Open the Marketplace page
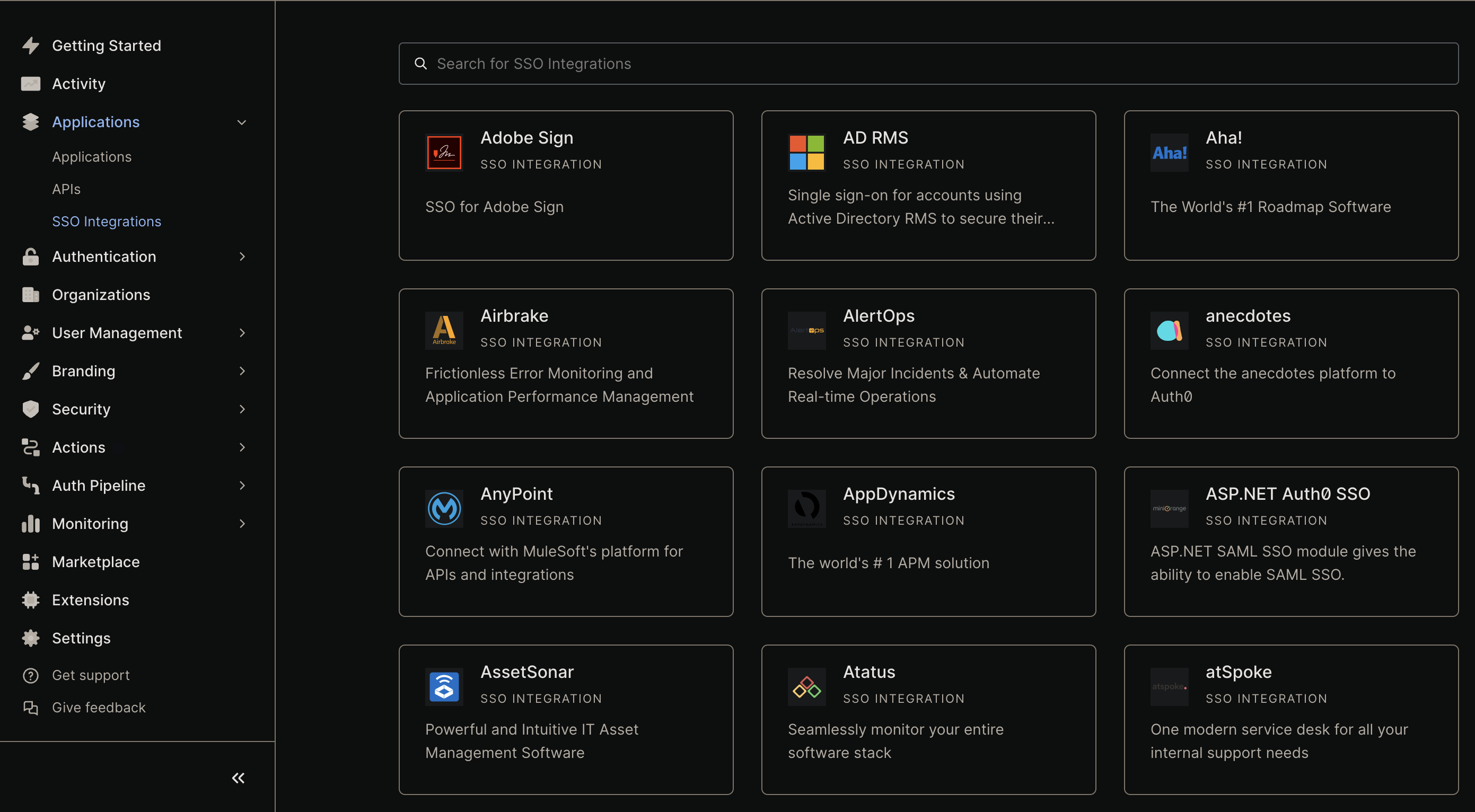 (95, 561)
